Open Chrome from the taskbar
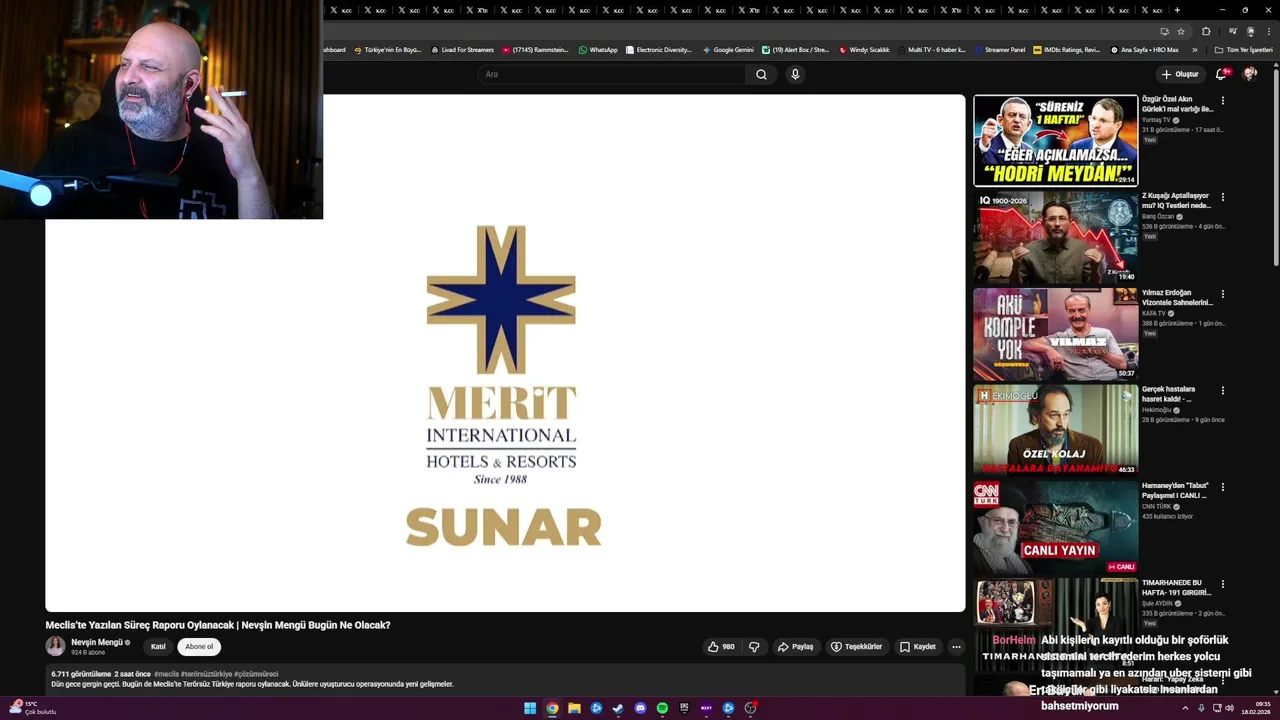The image size is (1280, 720). 552,708
